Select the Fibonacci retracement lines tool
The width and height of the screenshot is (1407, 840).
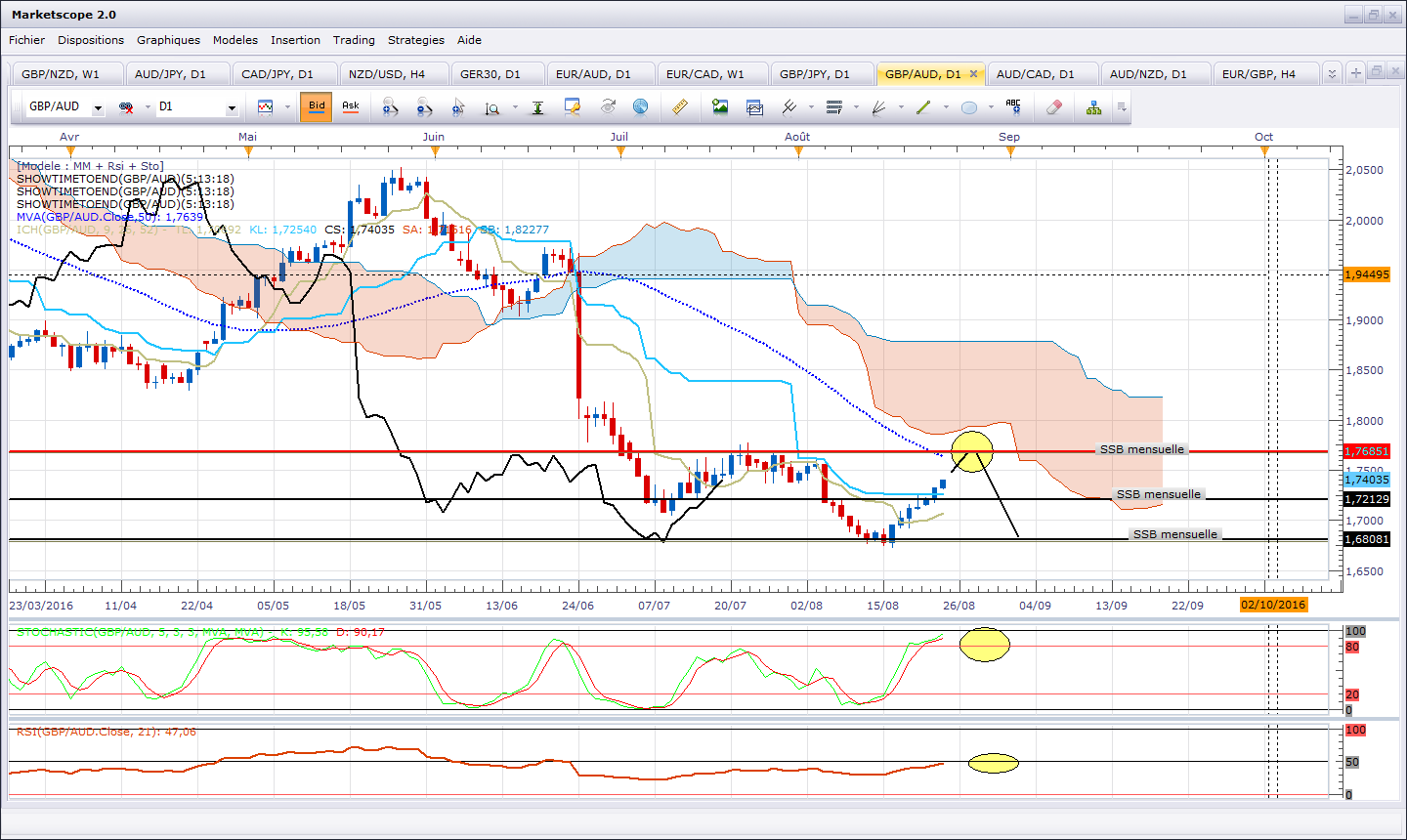[x=834, y=106]
